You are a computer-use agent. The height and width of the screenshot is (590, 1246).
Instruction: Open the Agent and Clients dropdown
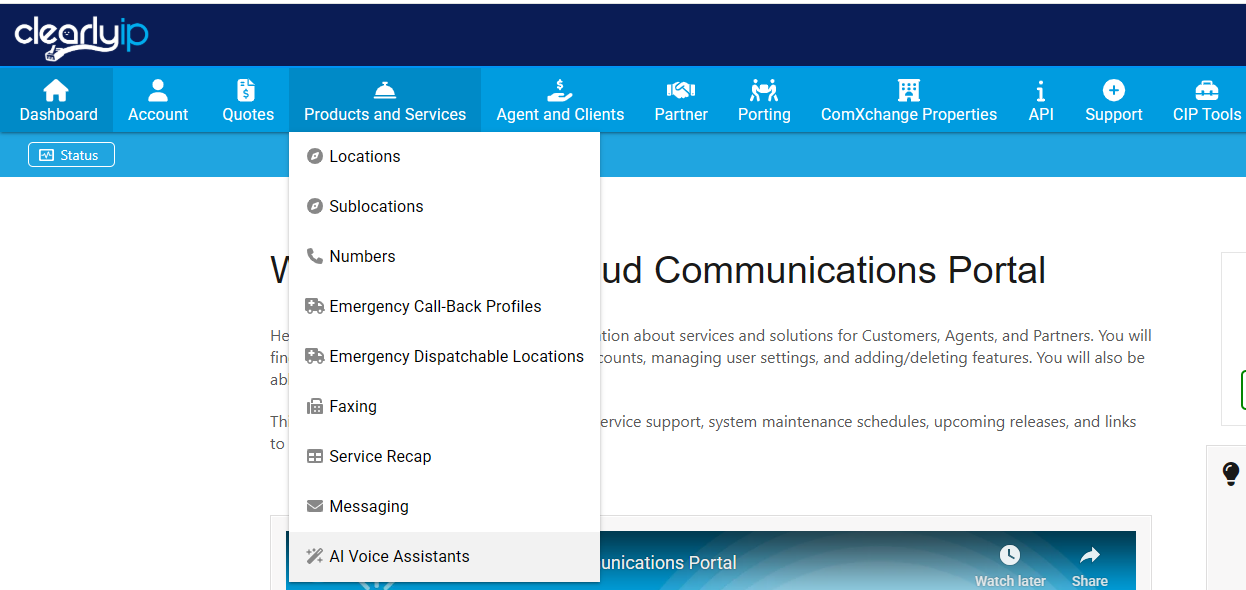click(560, 99)
